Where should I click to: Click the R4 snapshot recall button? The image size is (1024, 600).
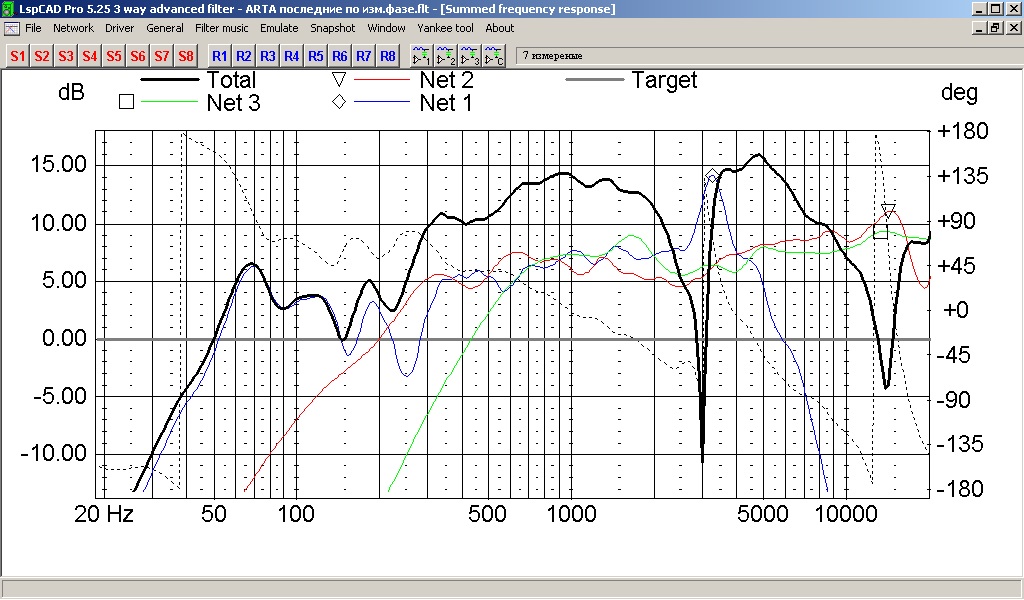point(291,56)
